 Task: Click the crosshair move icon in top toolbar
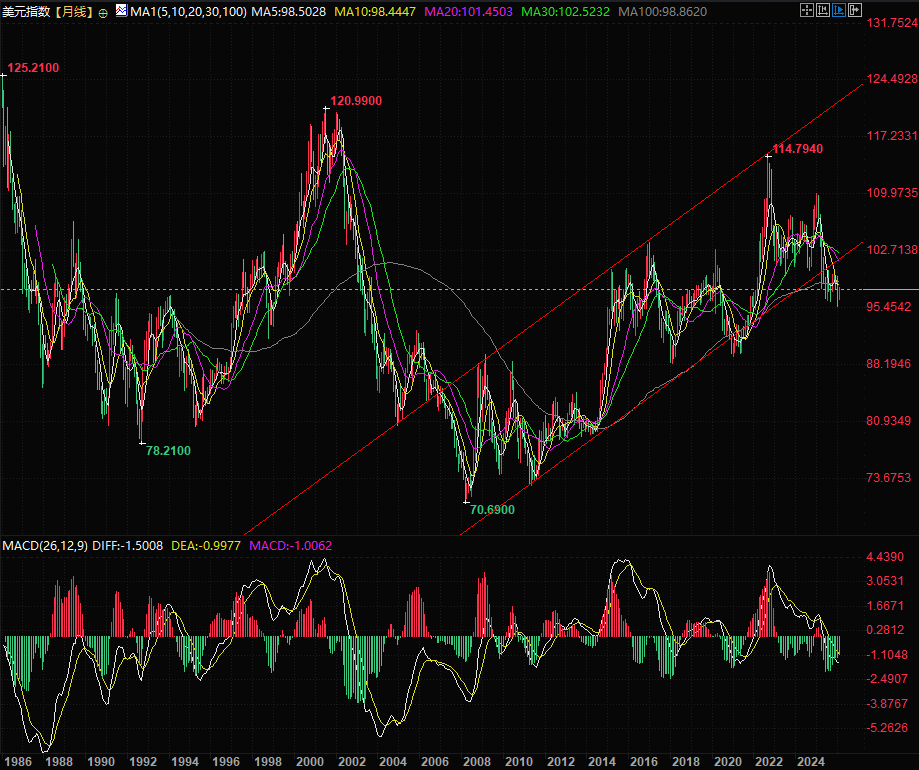point(807,11)
